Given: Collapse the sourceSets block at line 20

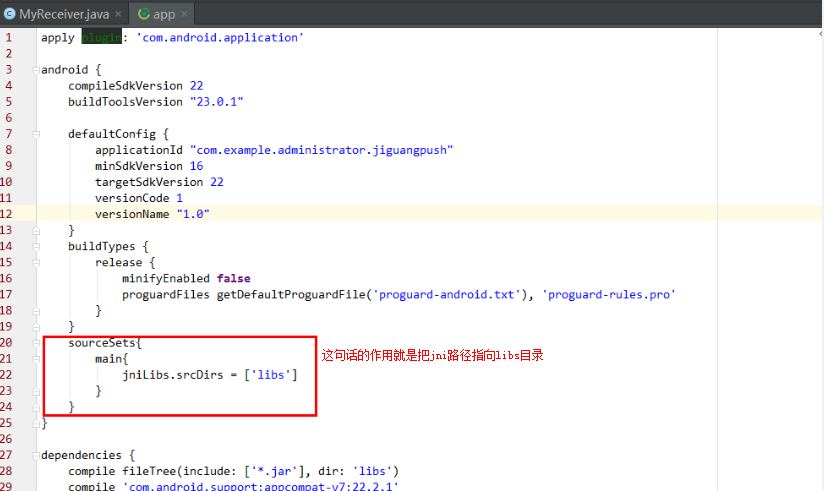Looking at the screenshot, I should pos(36,343).
